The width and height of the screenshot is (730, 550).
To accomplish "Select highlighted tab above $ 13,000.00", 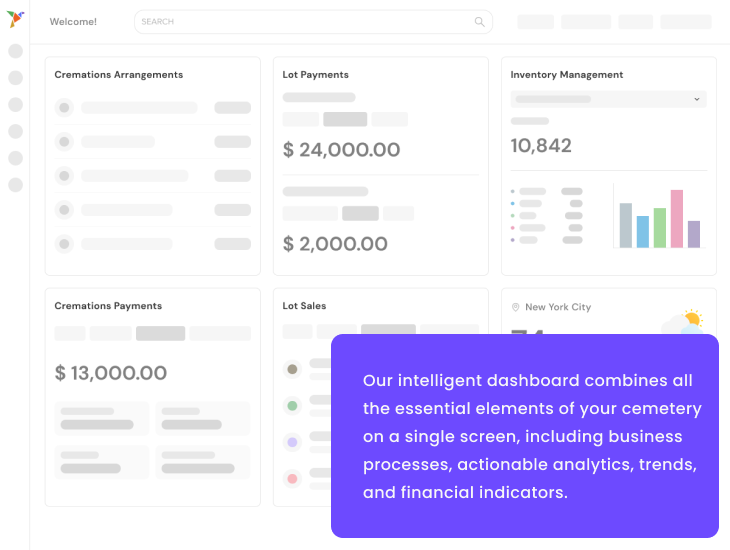I will [x=160, y=334].
